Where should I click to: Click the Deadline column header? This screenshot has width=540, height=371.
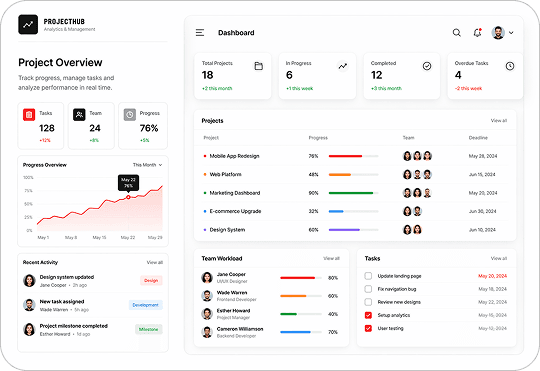[x=478, y=138]
